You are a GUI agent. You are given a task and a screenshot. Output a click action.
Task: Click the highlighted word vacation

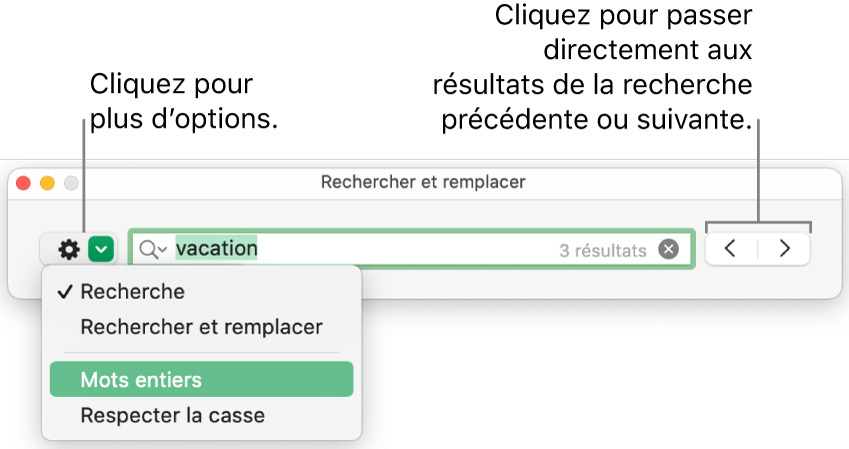point(216,248)
